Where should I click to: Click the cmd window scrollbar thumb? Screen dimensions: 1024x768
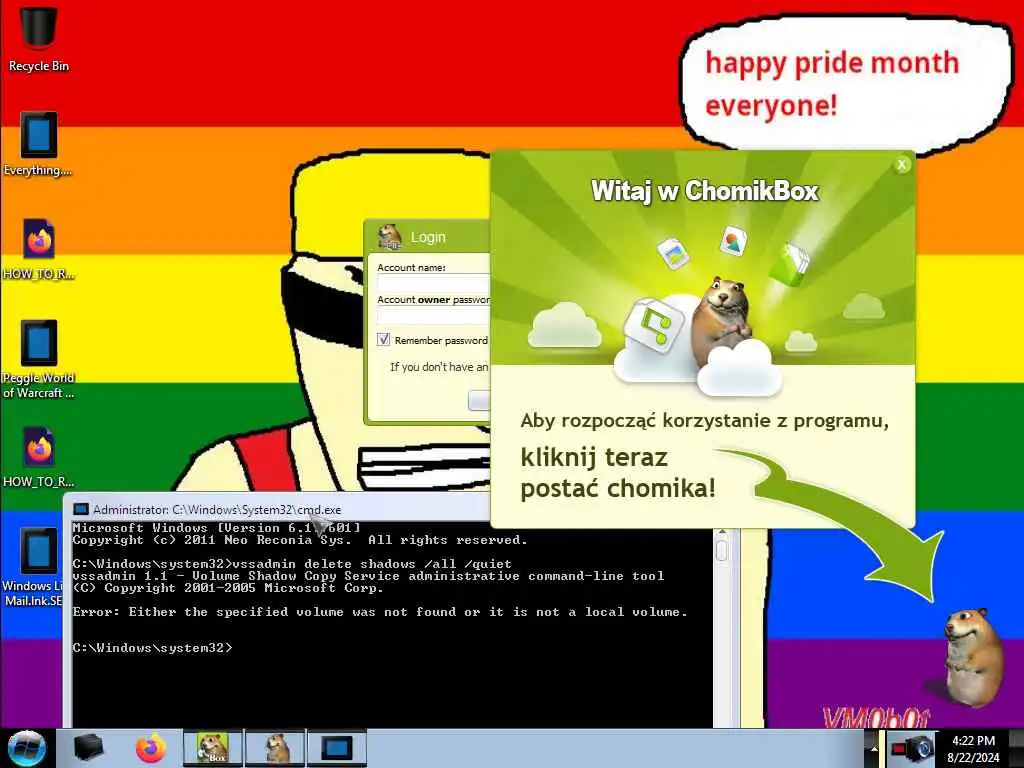[722, 550]
